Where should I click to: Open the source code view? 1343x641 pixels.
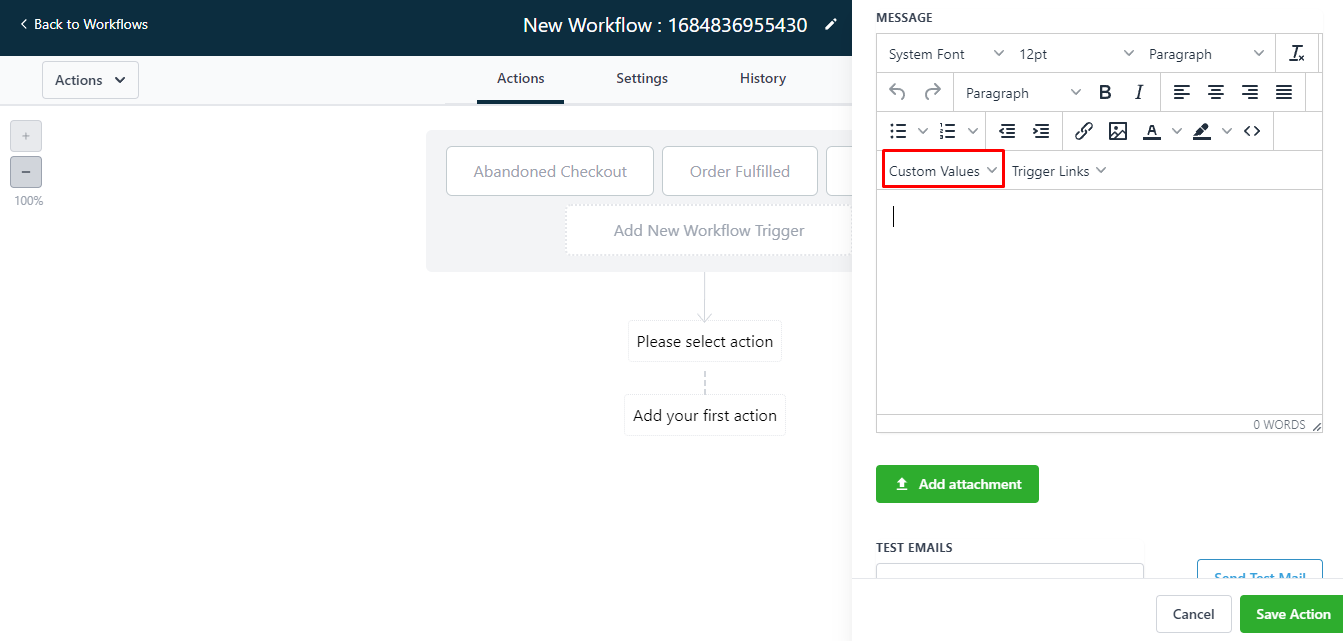pyautogui.click(x=1252, y=131)
